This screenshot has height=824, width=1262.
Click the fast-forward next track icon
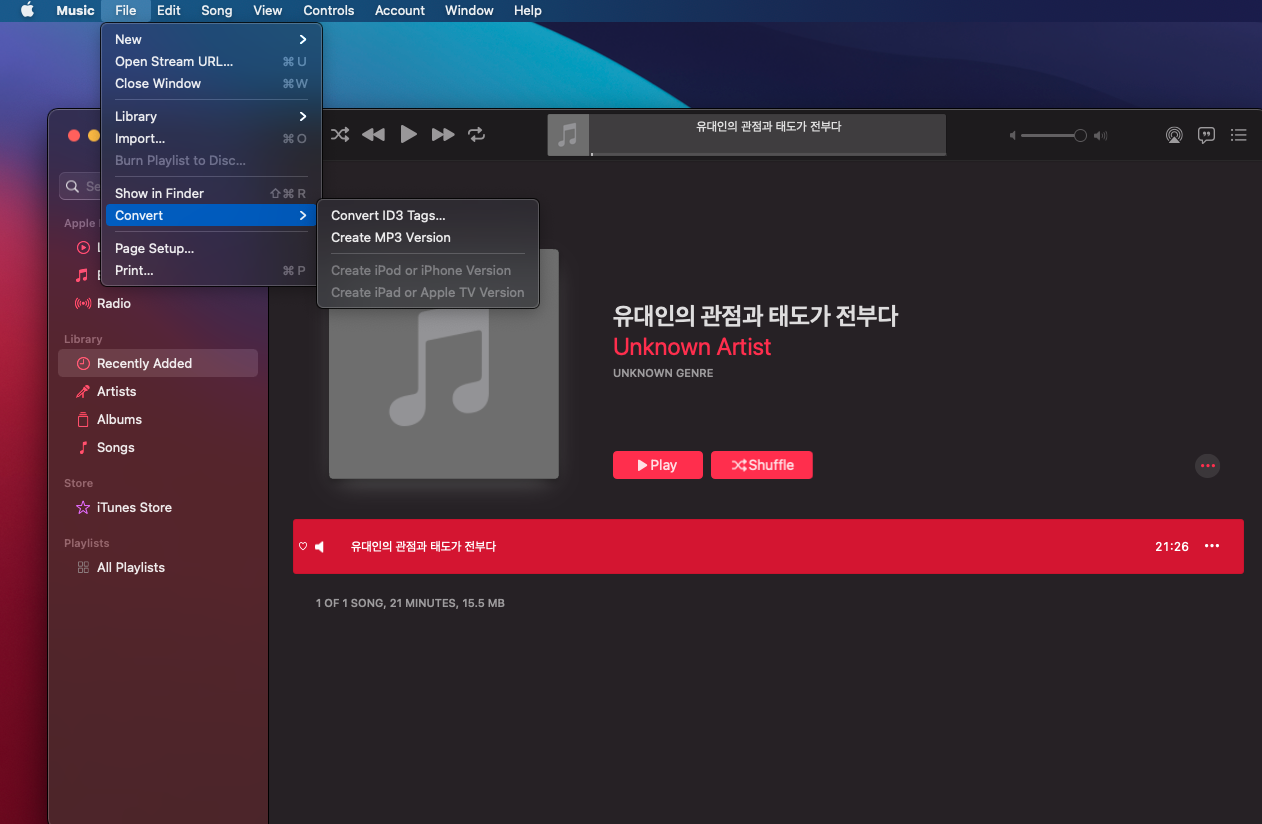(x=443, y=134)
